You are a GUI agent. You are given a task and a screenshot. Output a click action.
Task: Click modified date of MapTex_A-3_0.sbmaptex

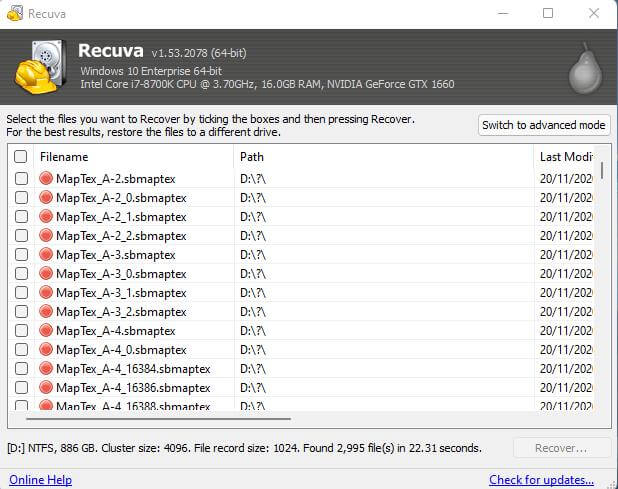[x=566, y=273]
